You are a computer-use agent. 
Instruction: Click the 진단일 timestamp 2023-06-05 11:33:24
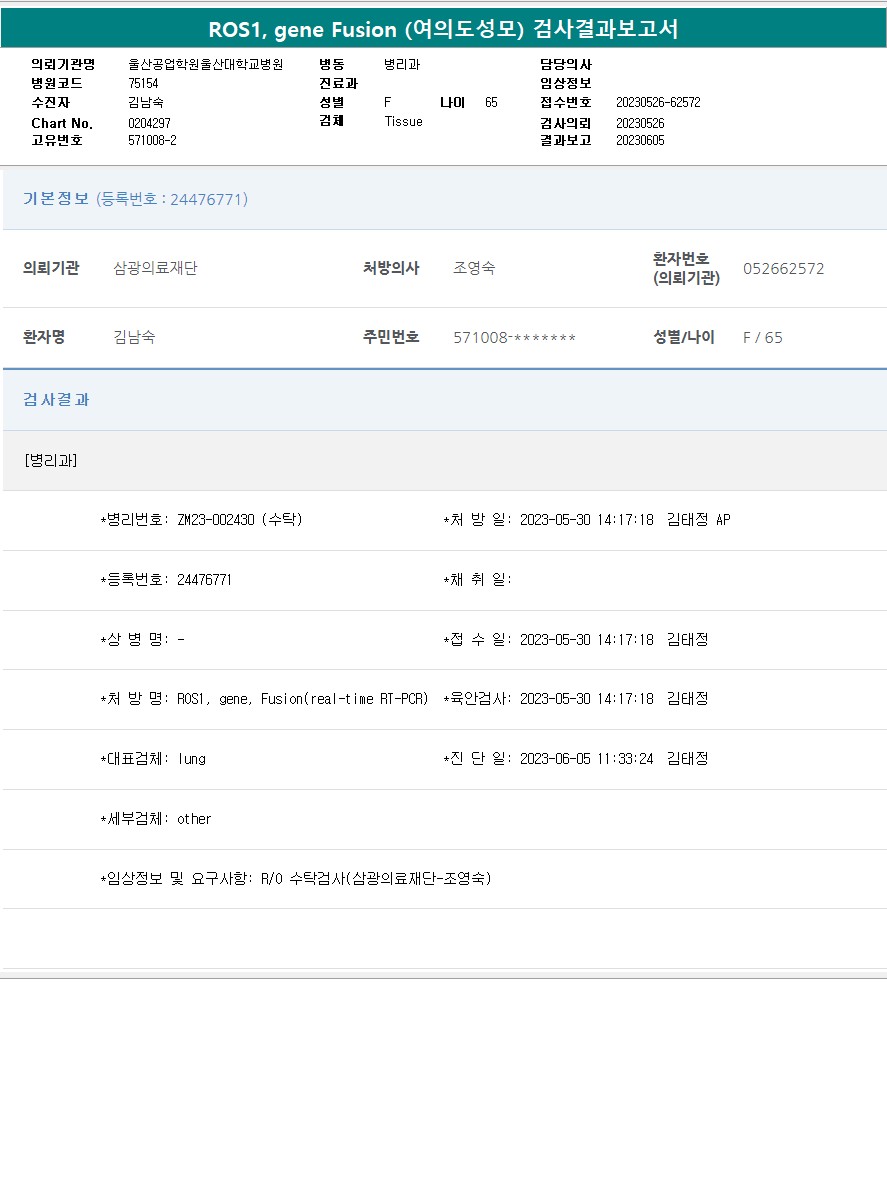586,759
